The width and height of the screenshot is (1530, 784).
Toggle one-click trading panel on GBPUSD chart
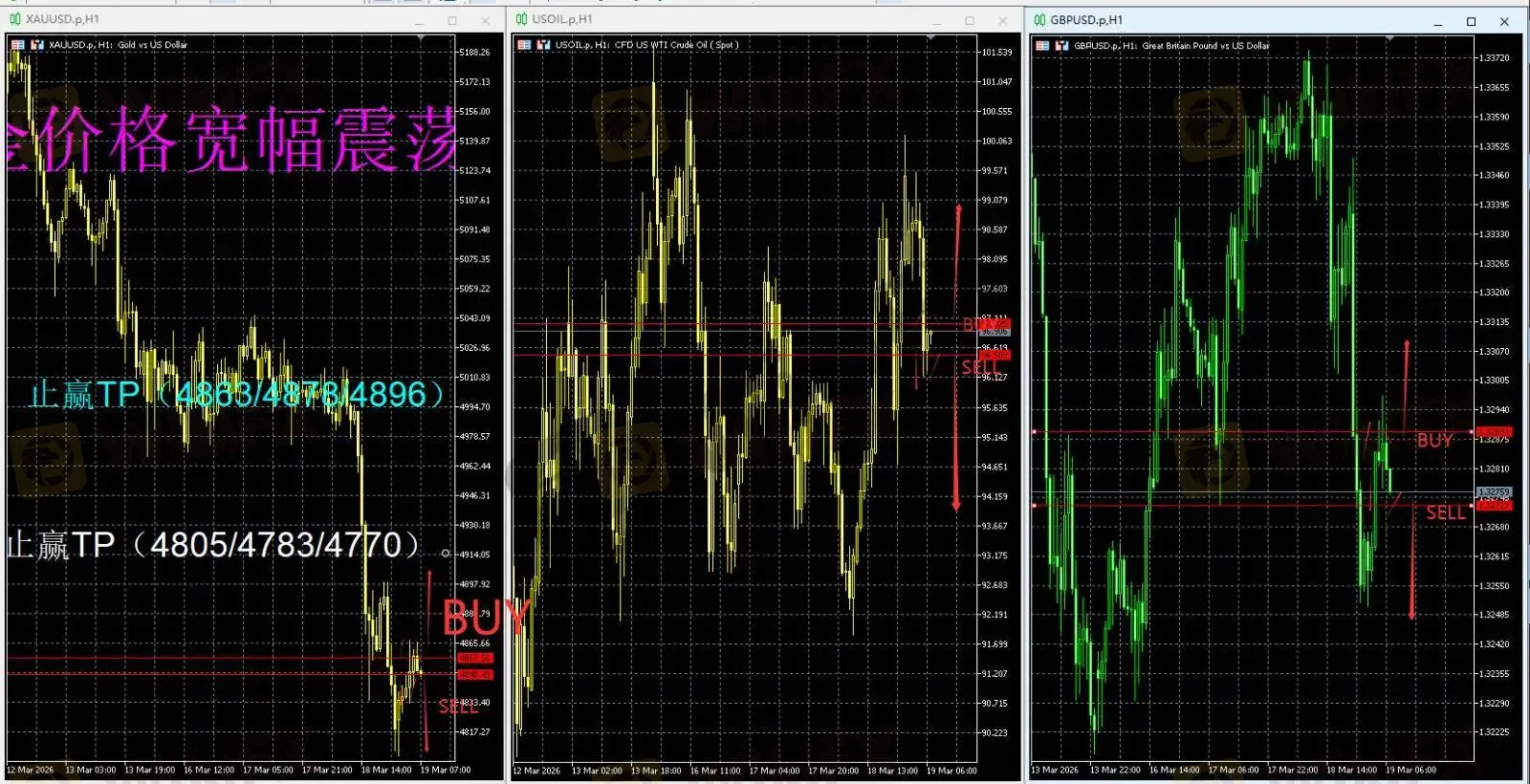point(1062,46)
